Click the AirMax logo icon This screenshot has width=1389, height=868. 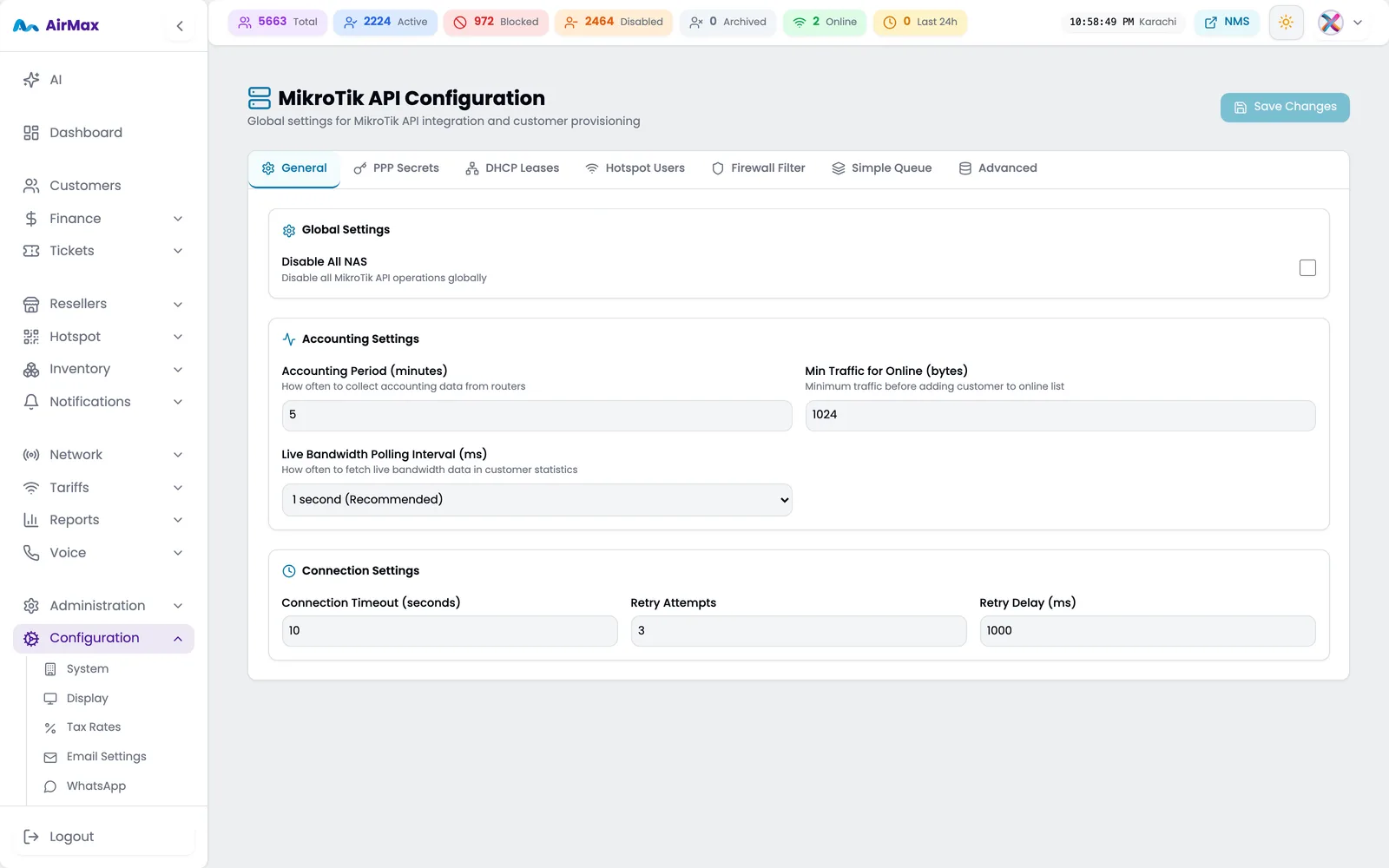[x=26, y=26]
